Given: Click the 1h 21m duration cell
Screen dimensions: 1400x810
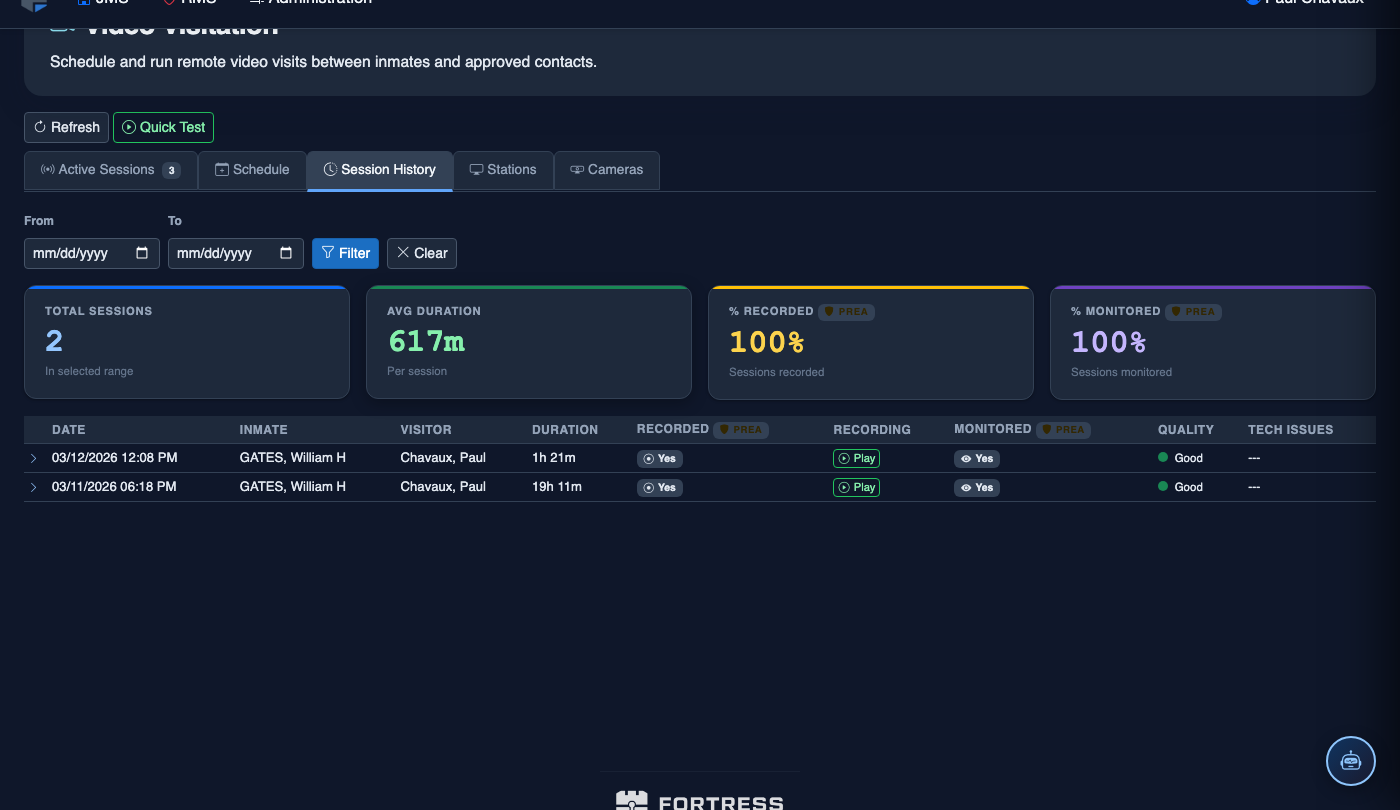Looking at the screenshot, I should (x=554, y=458).
